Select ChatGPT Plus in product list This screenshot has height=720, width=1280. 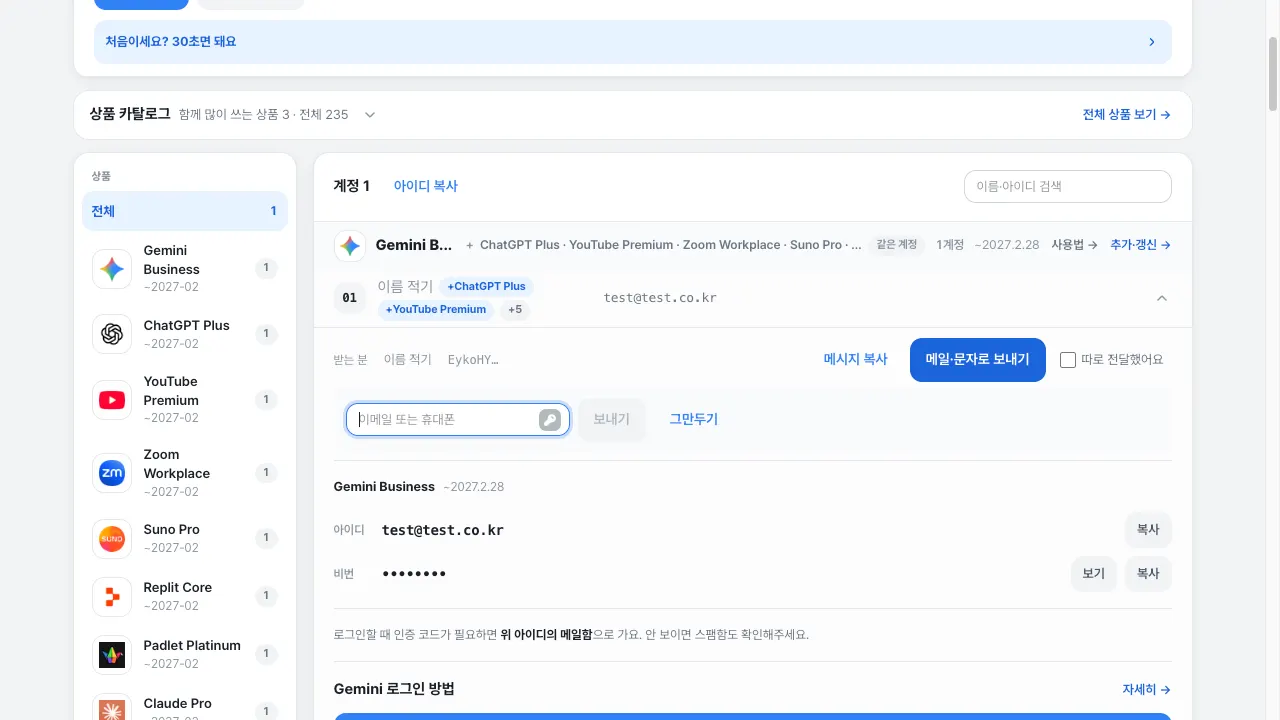[185, 334]
